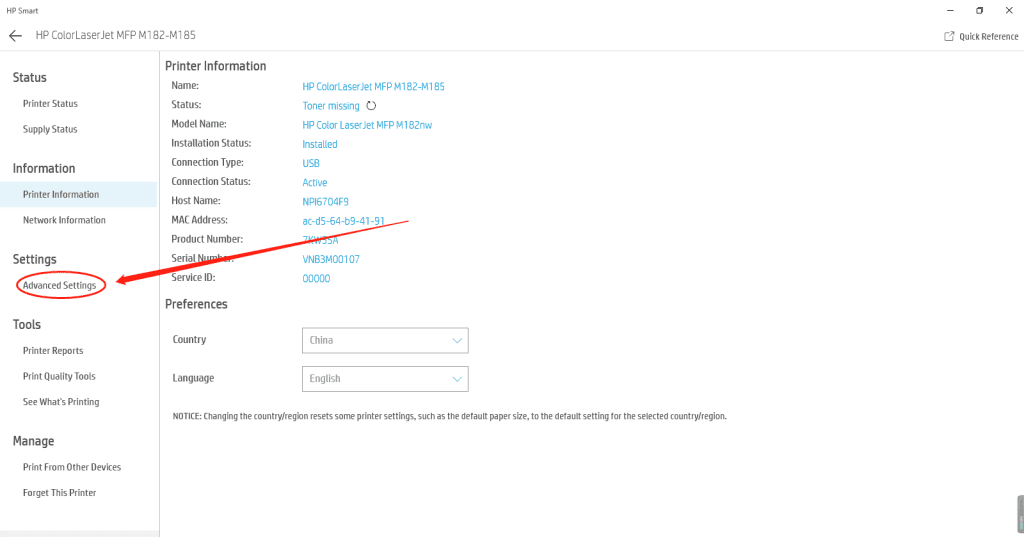Screen dimensions: 1024x537
Task: Select Forget This Printer
Action: click(59, 493)
